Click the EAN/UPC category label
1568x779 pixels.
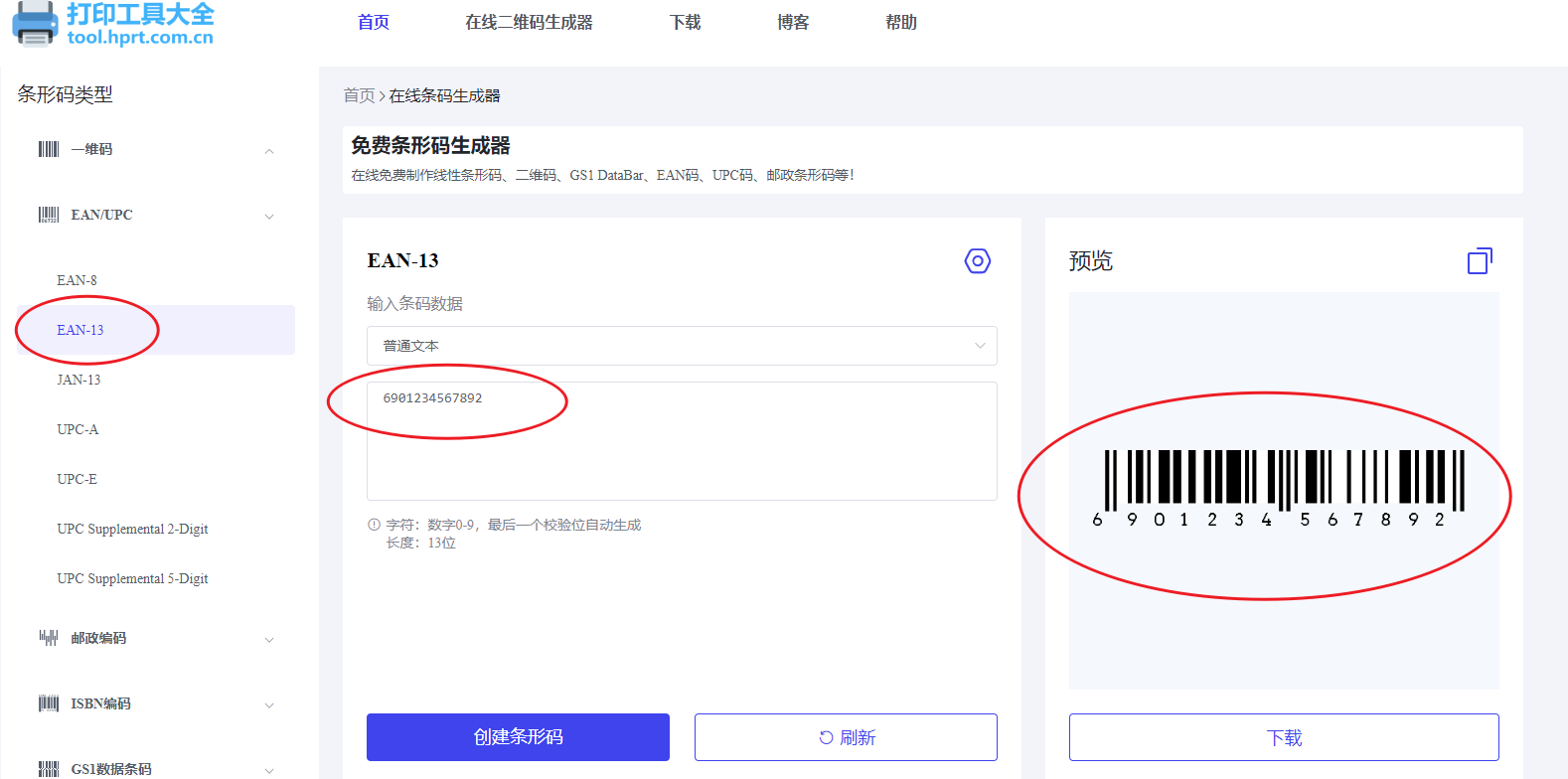101,215
